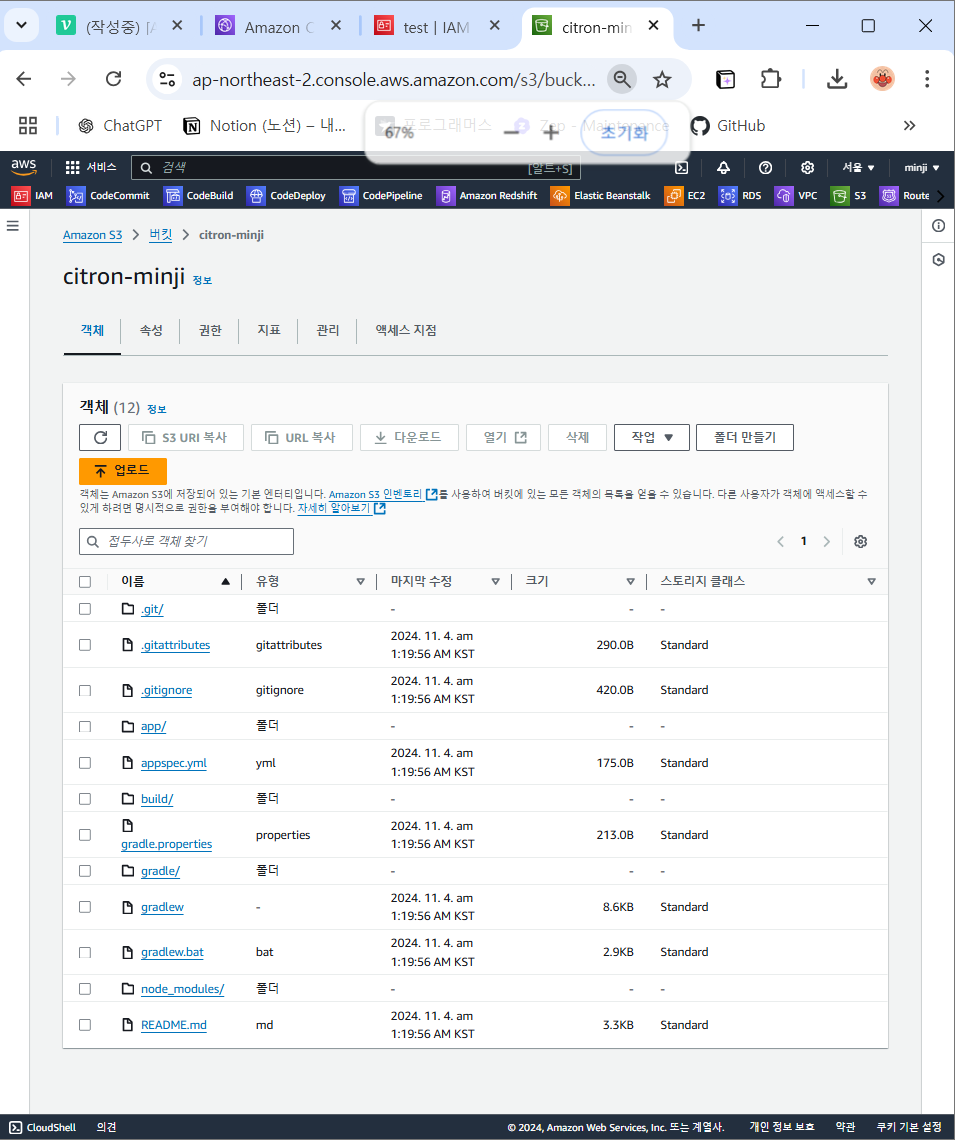
Task: Open the AWS services grid menu
Action: pyautogui.click(x=72, y=168)
